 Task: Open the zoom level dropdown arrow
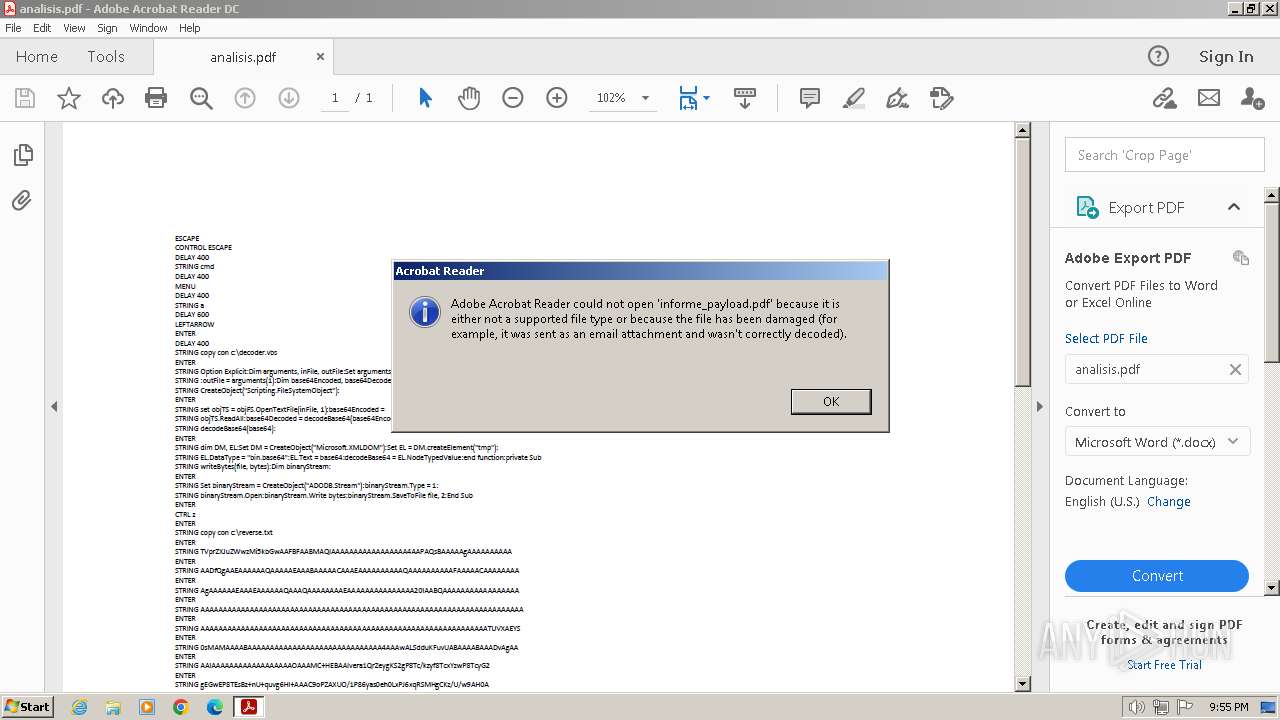[x=645, y=98]
